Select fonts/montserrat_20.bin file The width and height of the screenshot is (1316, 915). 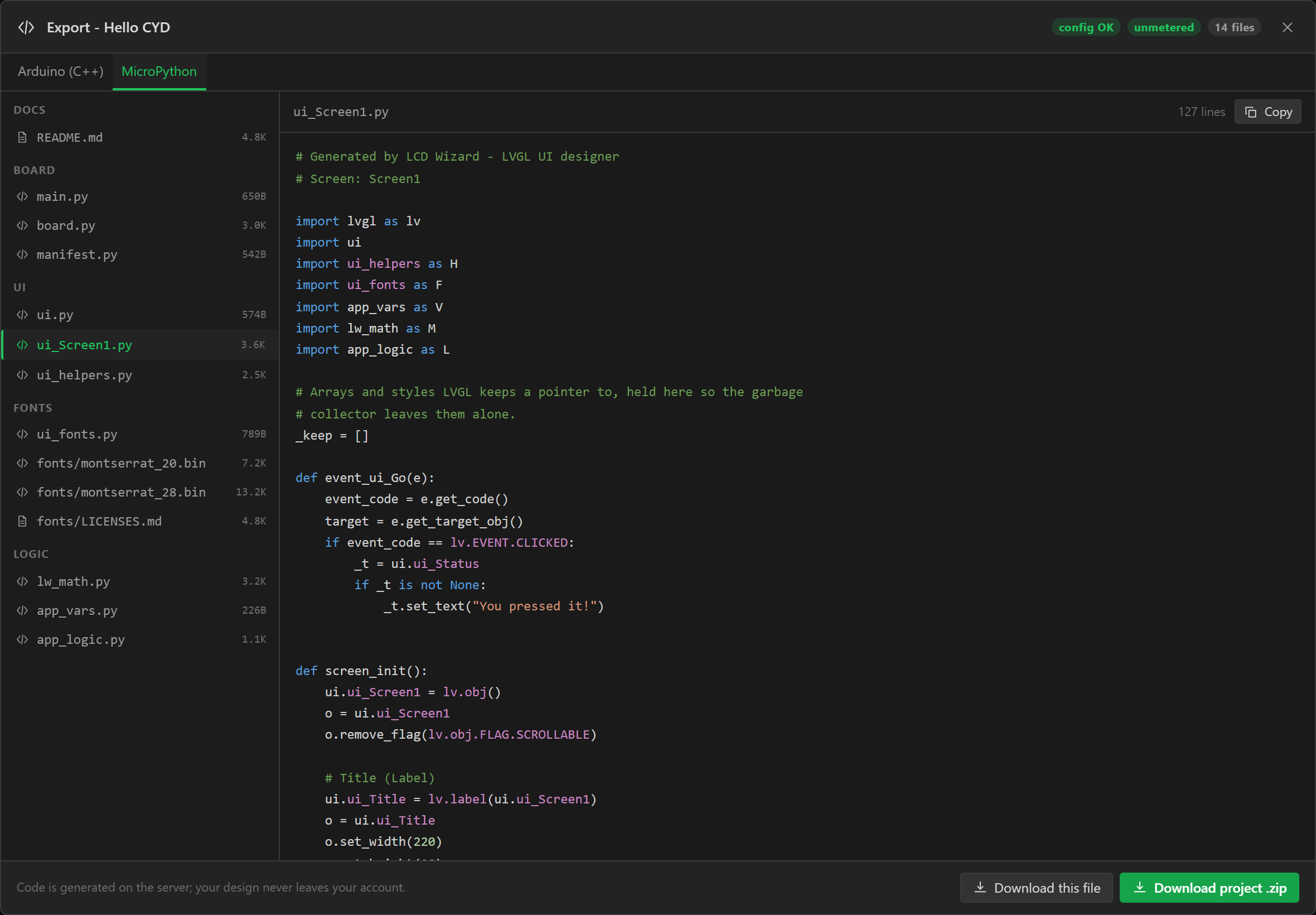coord(141,463)
